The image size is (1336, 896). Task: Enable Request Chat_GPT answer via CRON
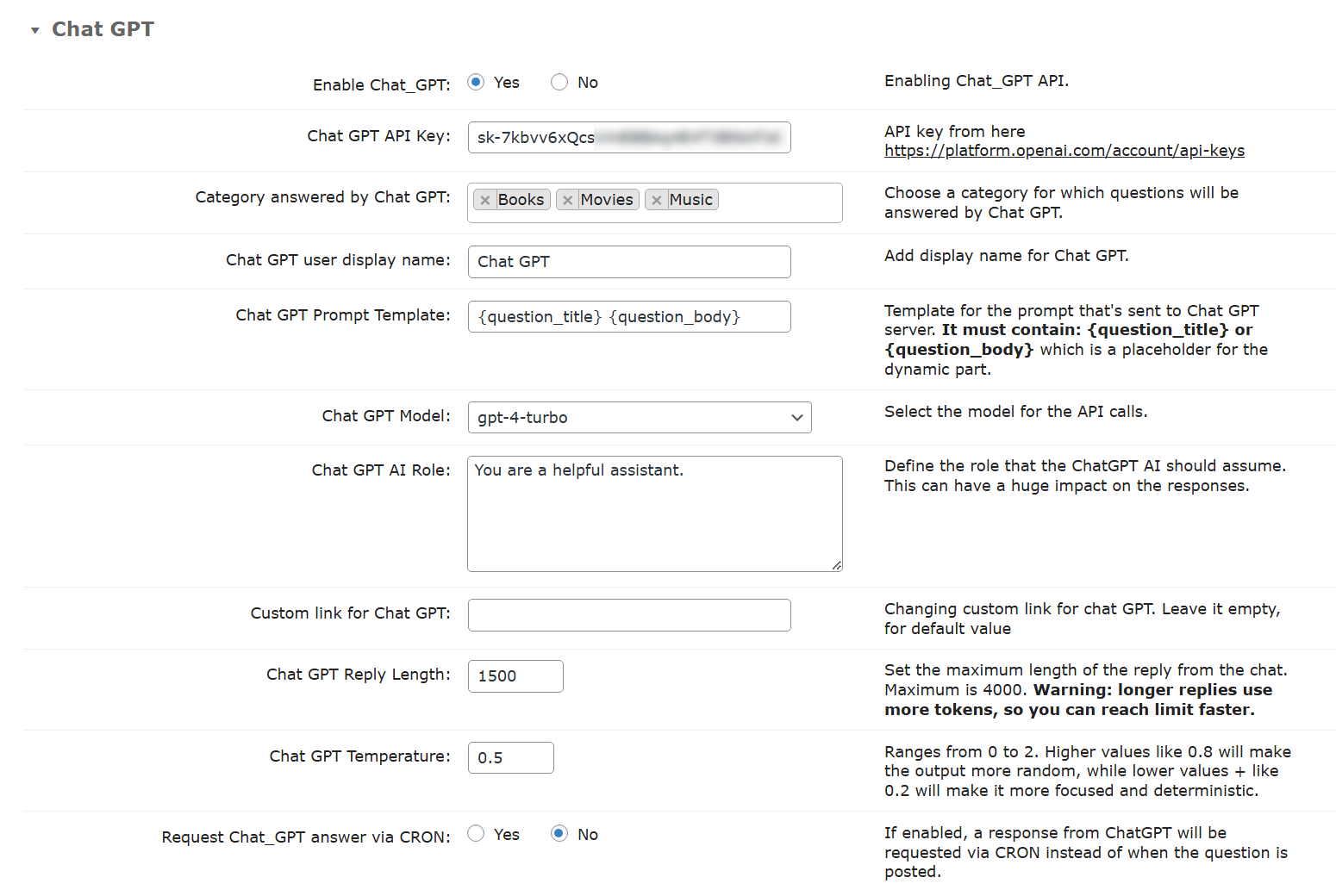pyautogui.click(x=476, y=833)
